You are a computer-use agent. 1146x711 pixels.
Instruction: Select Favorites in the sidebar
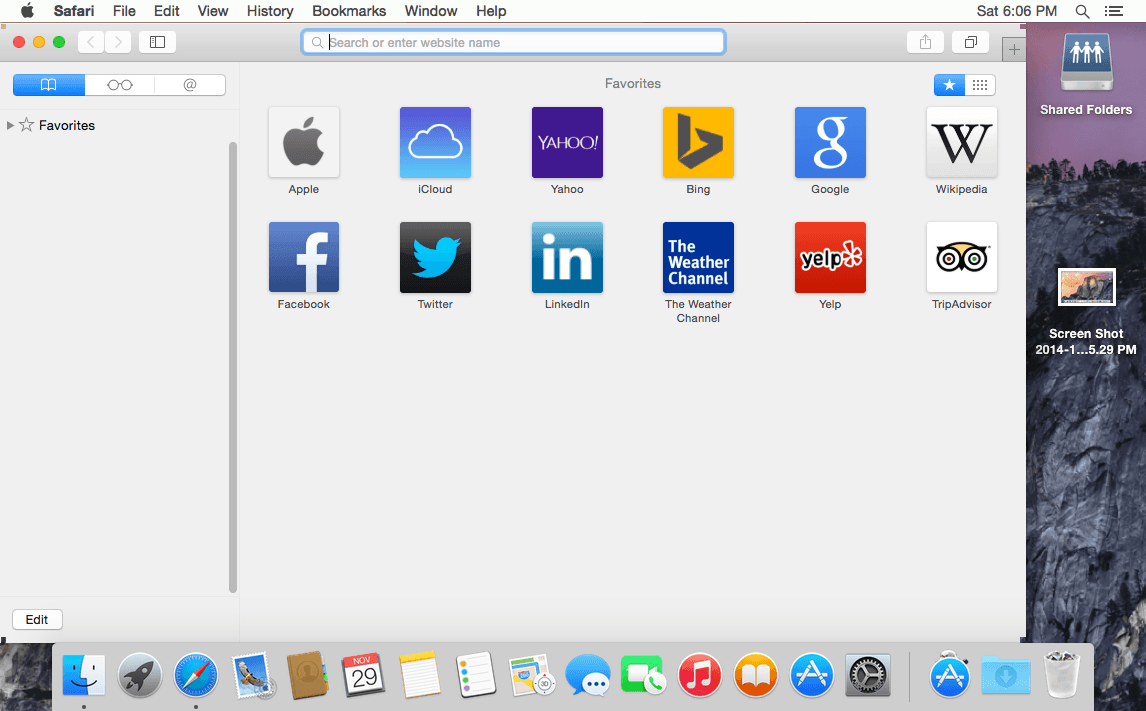(67, 125)
